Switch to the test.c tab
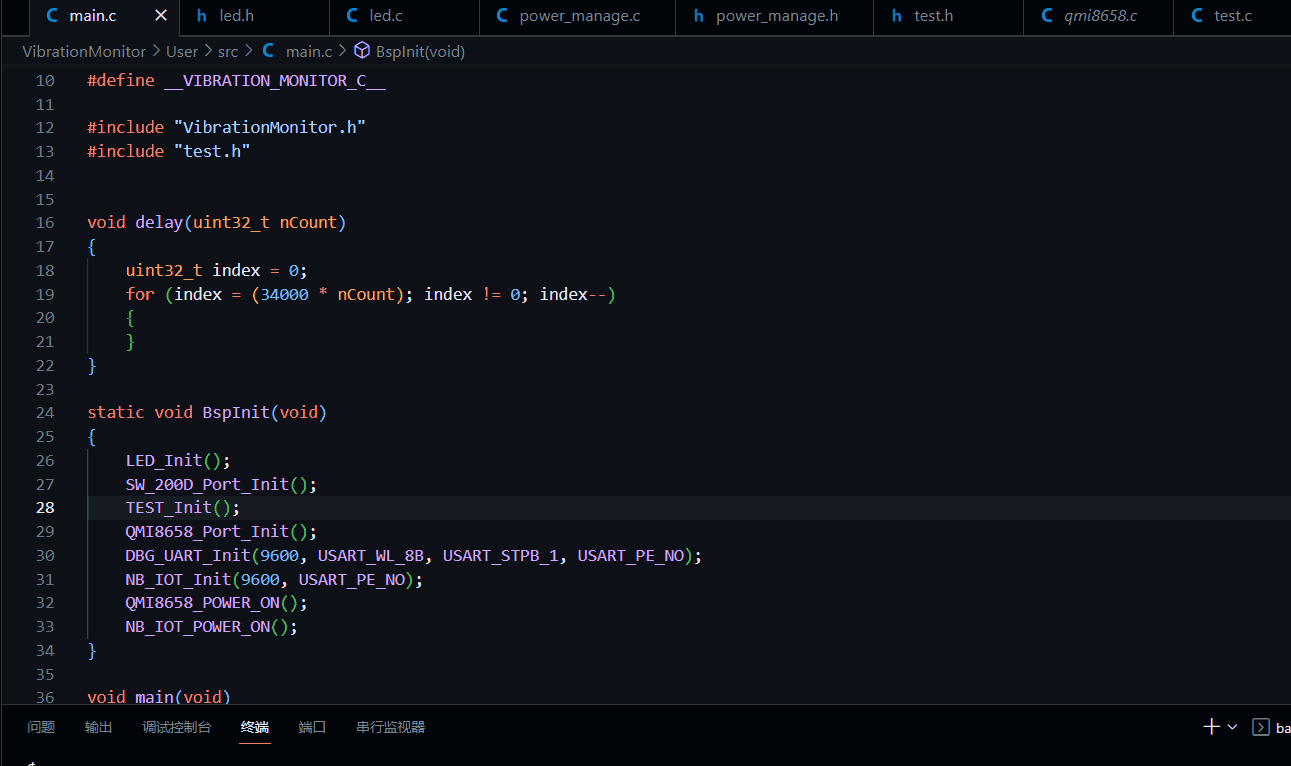 click(x=1232, y=16)
